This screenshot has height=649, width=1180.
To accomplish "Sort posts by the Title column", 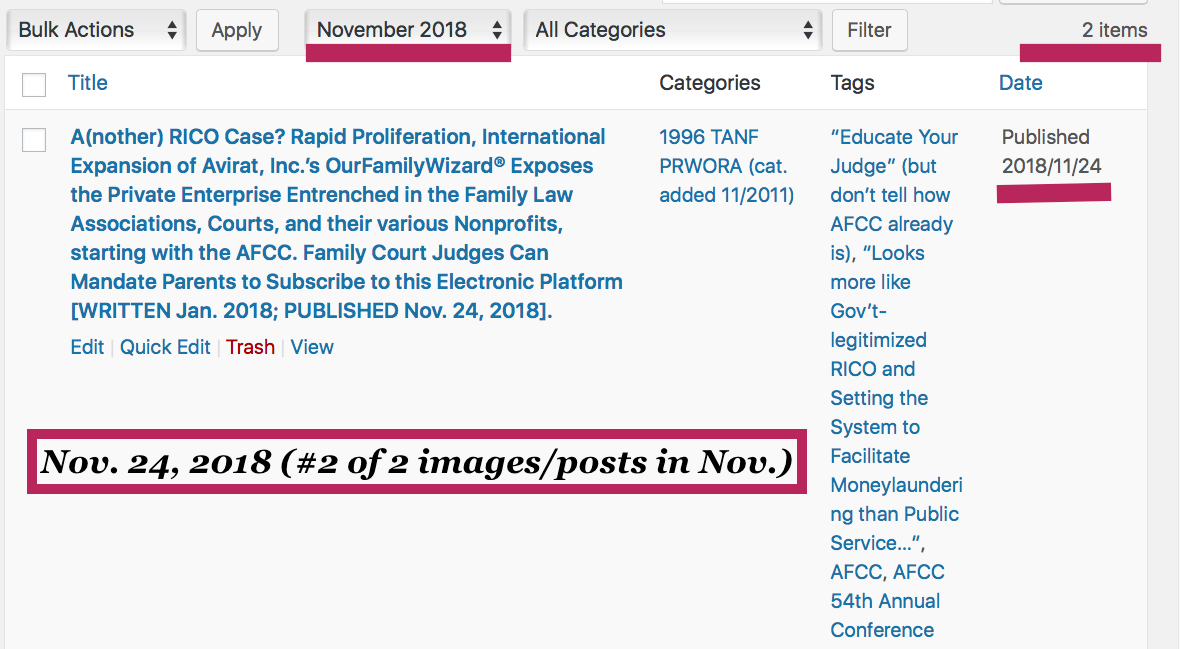I will pyautogui.click(x=87, y=83).
